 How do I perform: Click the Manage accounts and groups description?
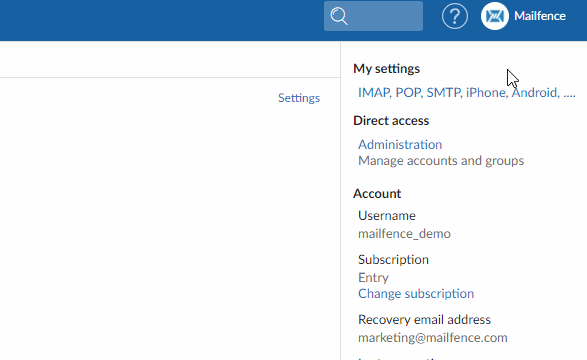coord(441,161)
